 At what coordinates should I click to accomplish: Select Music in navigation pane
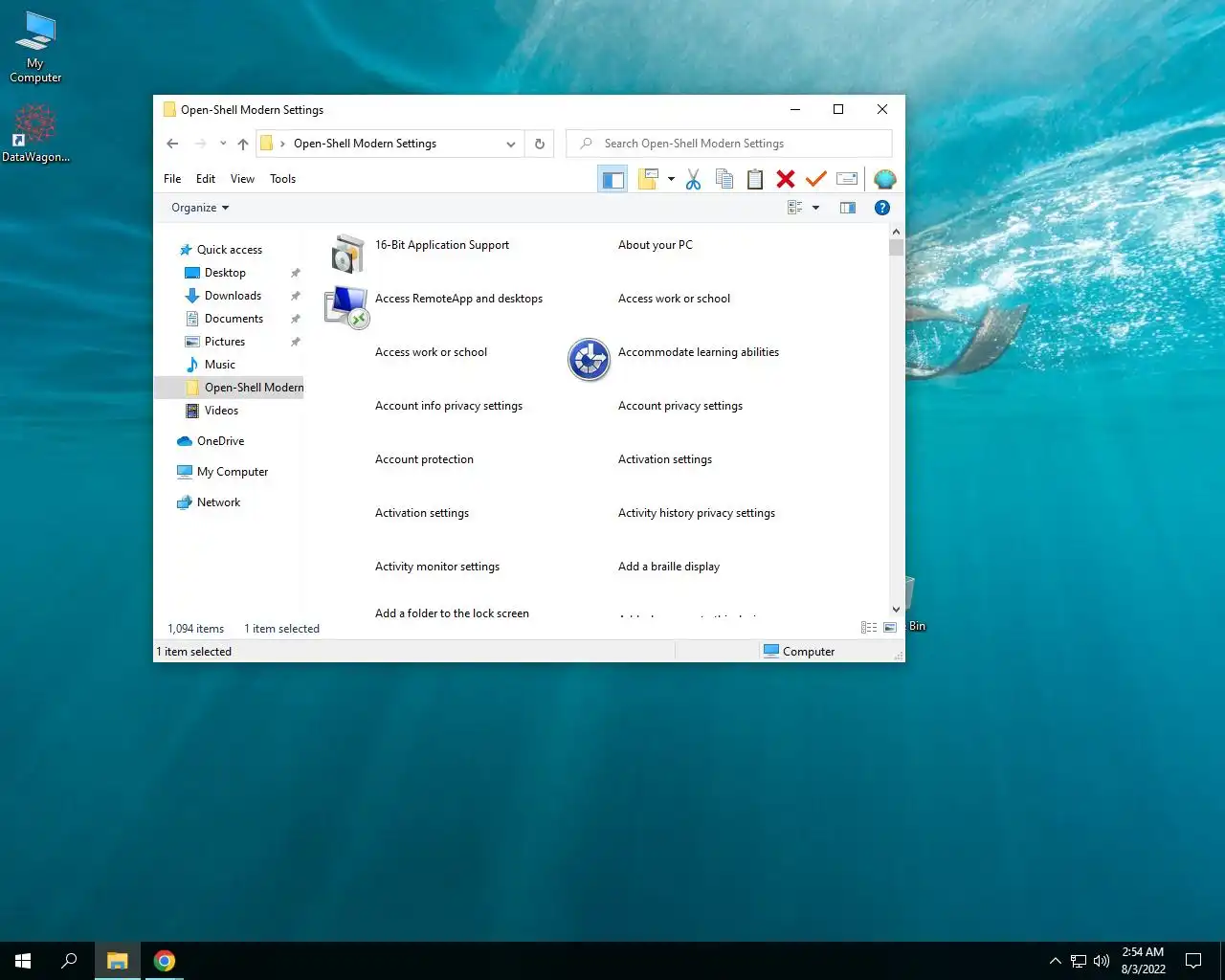pyautogui.click(x=219, y=365)
